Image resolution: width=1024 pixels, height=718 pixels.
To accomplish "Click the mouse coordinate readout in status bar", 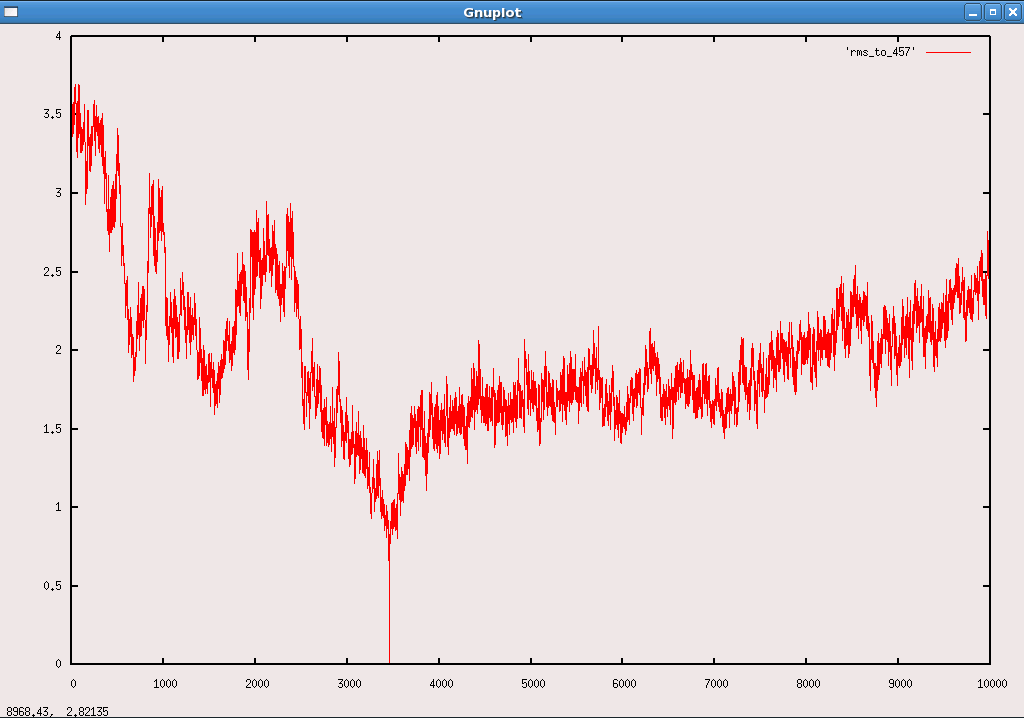I will pyautogui.click(x=57, y=711).
